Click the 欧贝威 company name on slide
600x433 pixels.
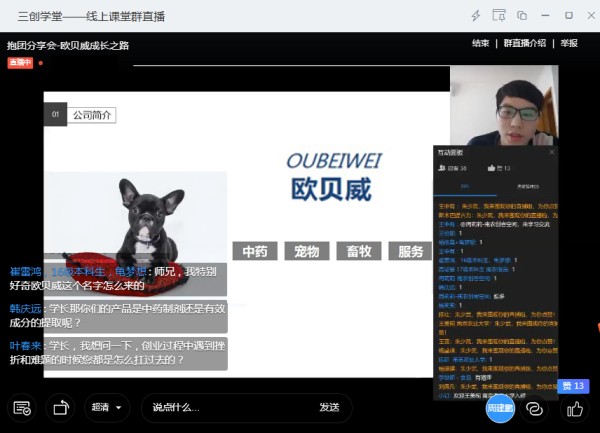tap(331, 190)
